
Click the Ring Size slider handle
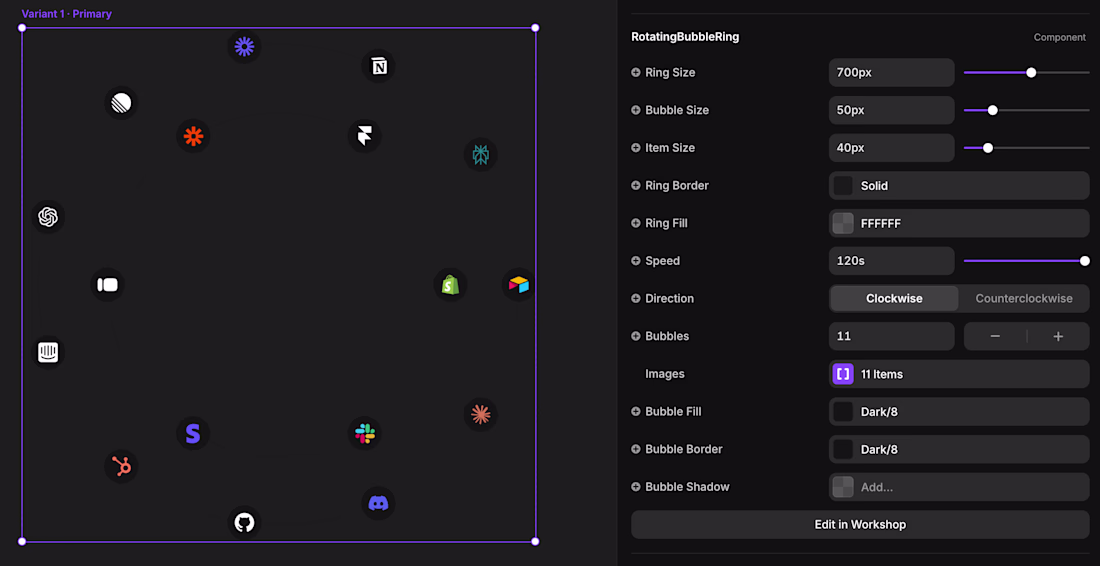click(1031, 72)
